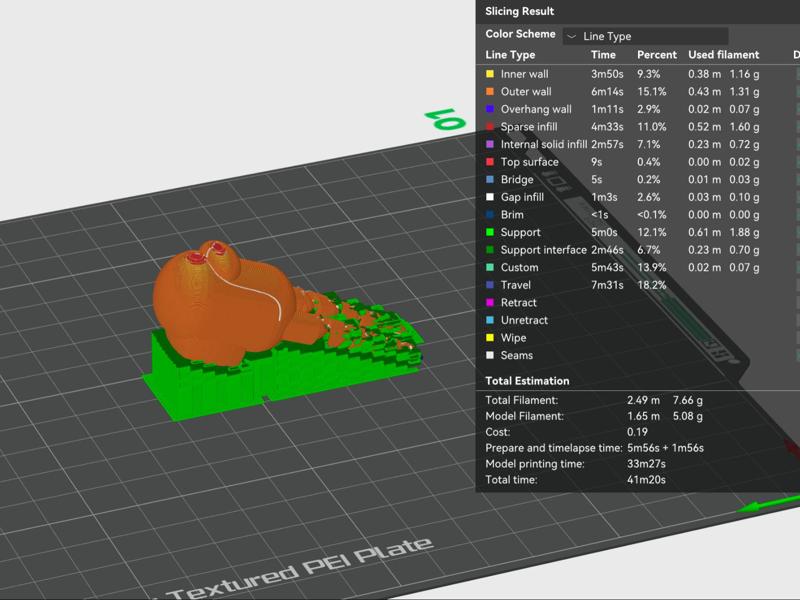Select the Gap infill entry

tap(522, 197)
